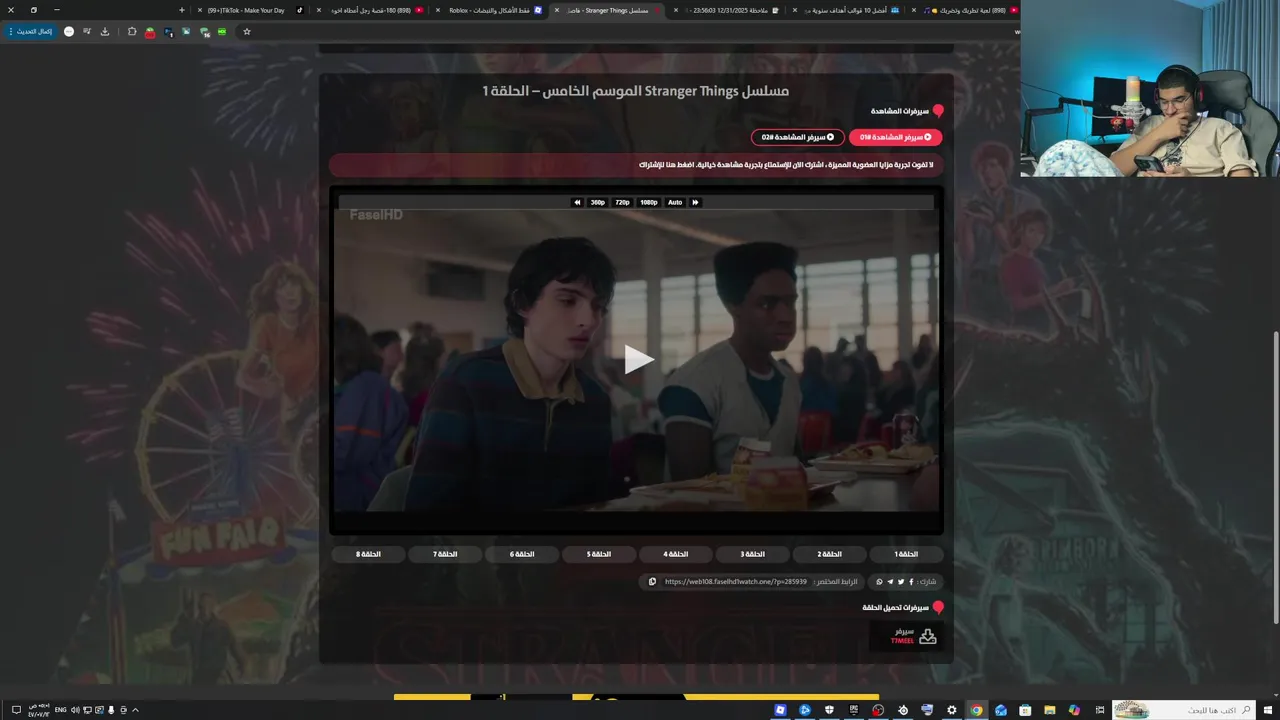Select Auto video quality
The width and height of the screenshot is (1280, 720).
[x=675, y=202]
